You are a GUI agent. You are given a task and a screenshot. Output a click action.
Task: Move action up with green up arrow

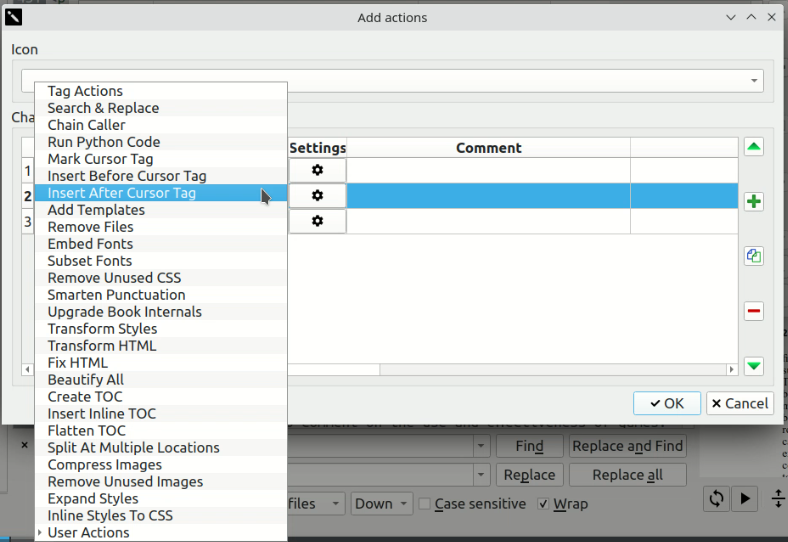tap(754, 147)
